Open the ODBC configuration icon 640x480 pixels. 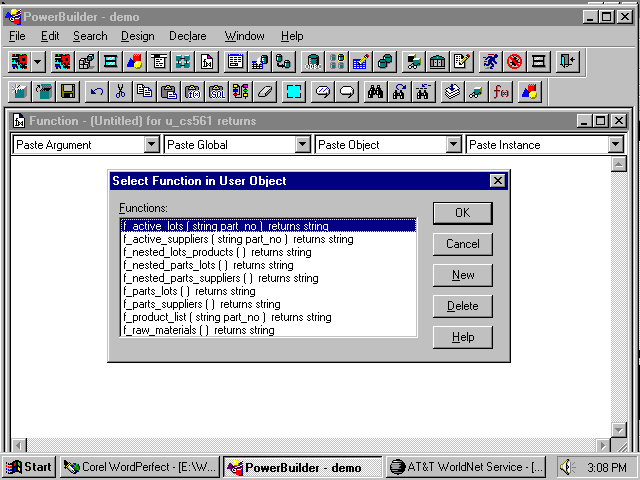coord(313,62)
